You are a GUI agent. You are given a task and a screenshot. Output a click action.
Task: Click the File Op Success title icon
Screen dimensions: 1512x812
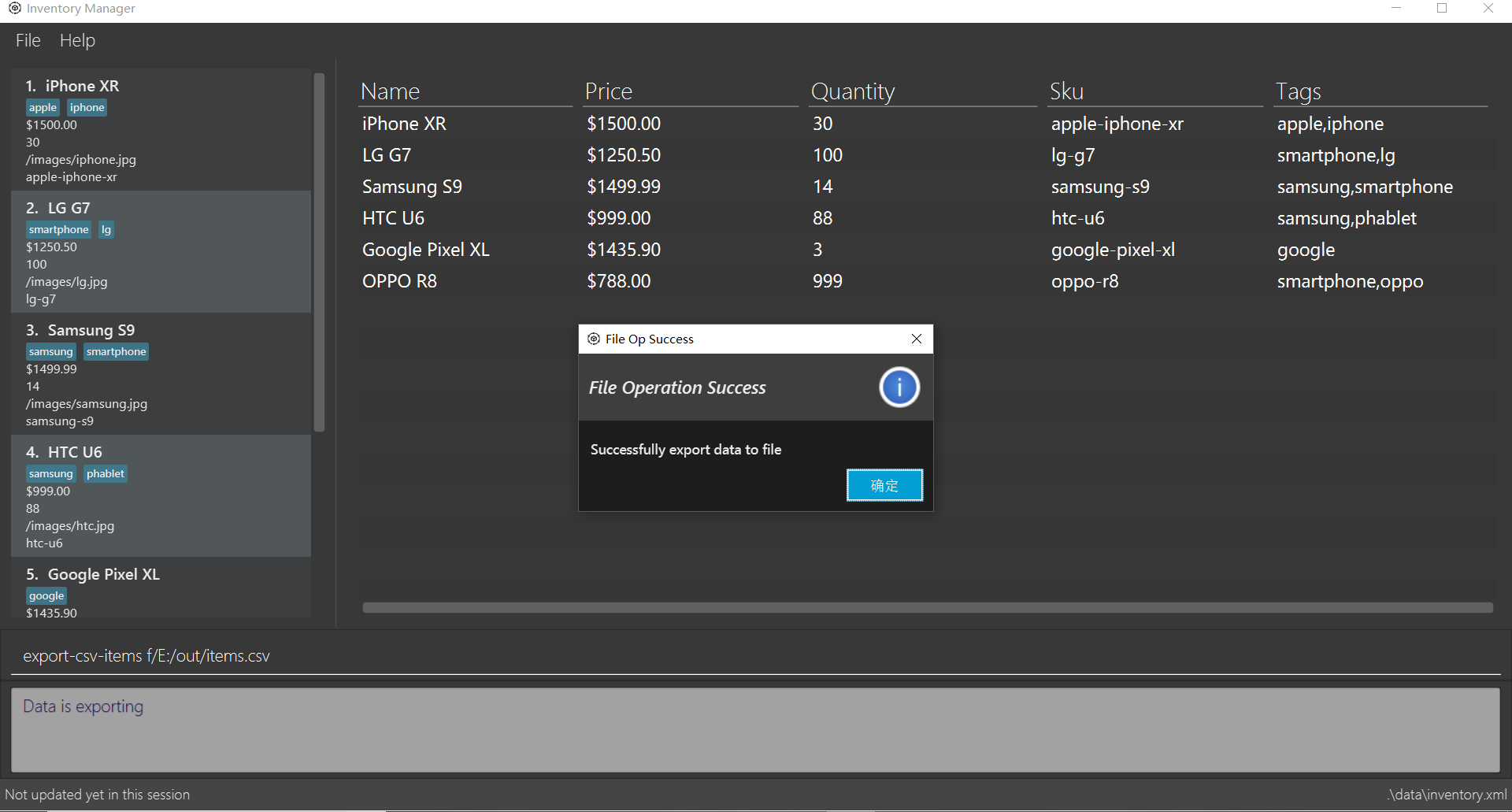[594, 339]
